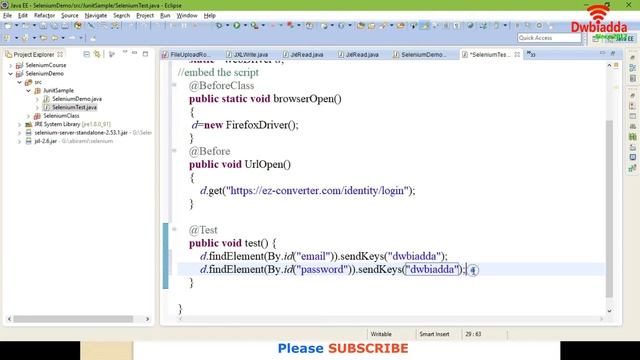Click the Outline view icon in right trim bar
This screenshot has width=640, height=360.
[x=633, y=68]
